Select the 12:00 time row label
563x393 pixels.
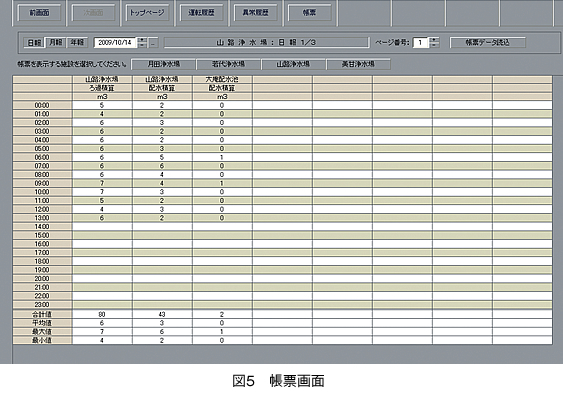coord(42,209)
